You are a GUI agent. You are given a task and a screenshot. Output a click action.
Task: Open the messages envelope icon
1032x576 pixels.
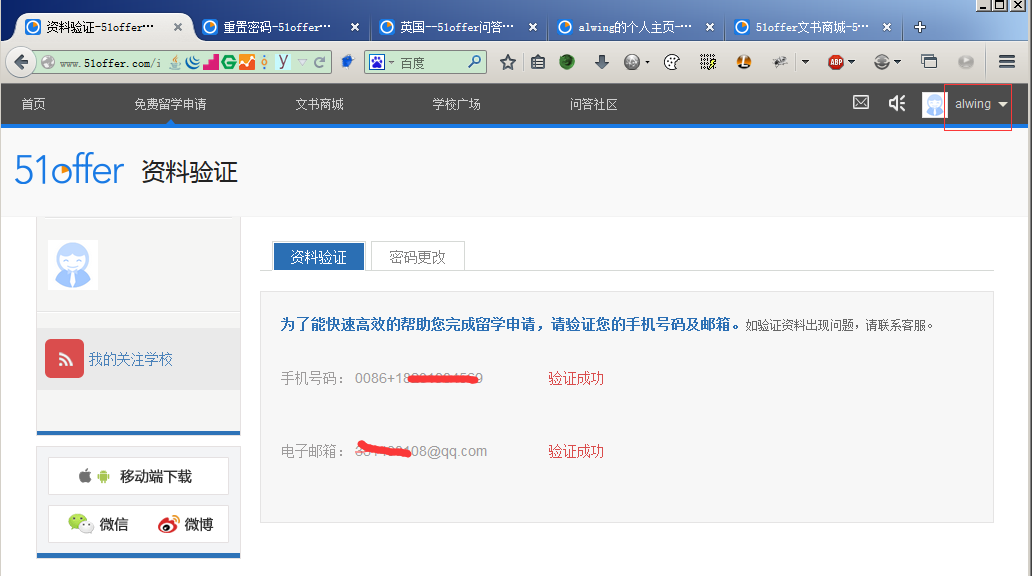(x=861, y=103)
